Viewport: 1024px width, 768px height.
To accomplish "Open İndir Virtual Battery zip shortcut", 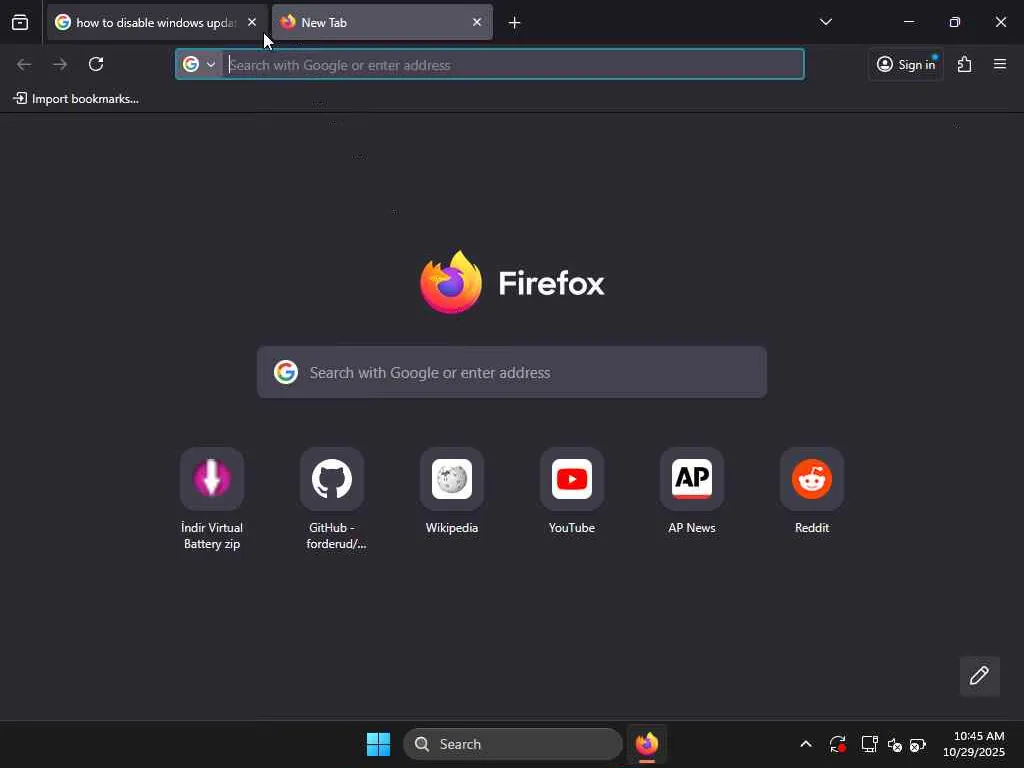I will click(x=212, y=499).
